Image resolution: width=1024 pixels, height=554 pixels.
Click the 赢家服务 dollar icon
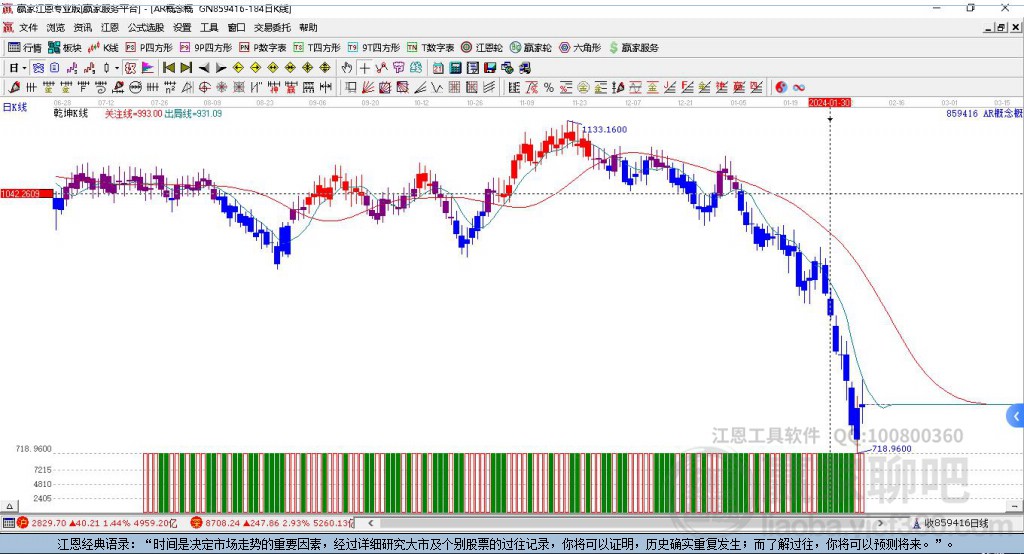click(633, 47)
